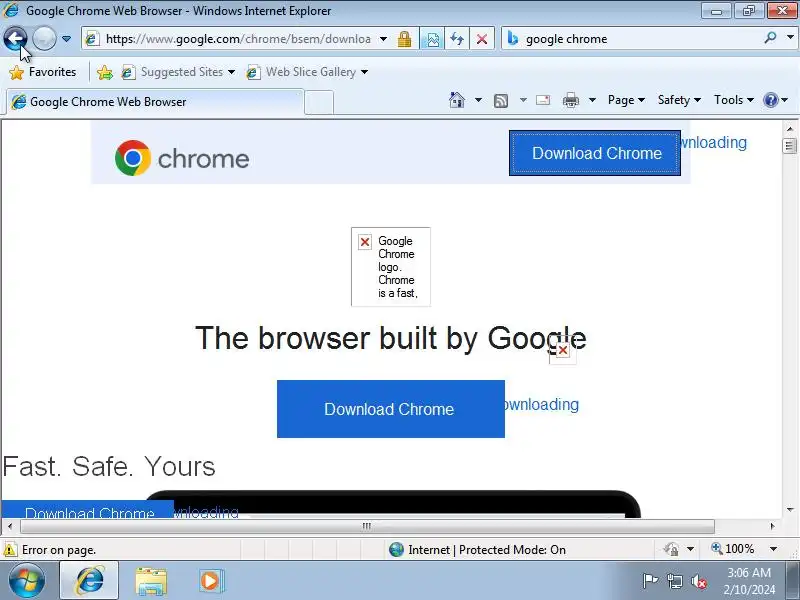Click Internet Protected Mode status text
The height and width of the screenshot is (600, 800).
487,549
